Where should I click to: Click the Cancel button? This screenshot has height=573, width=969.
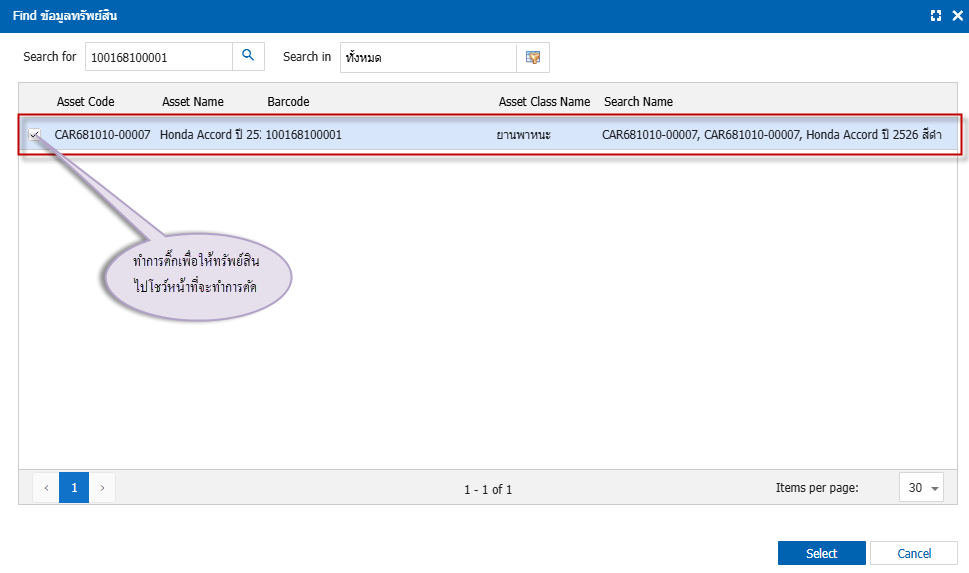click(913, 553)
